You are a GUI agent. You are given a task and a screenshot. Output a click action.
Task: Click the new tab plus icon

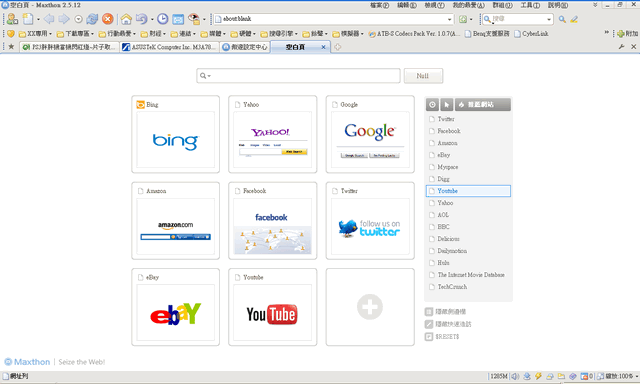(338, 47)
